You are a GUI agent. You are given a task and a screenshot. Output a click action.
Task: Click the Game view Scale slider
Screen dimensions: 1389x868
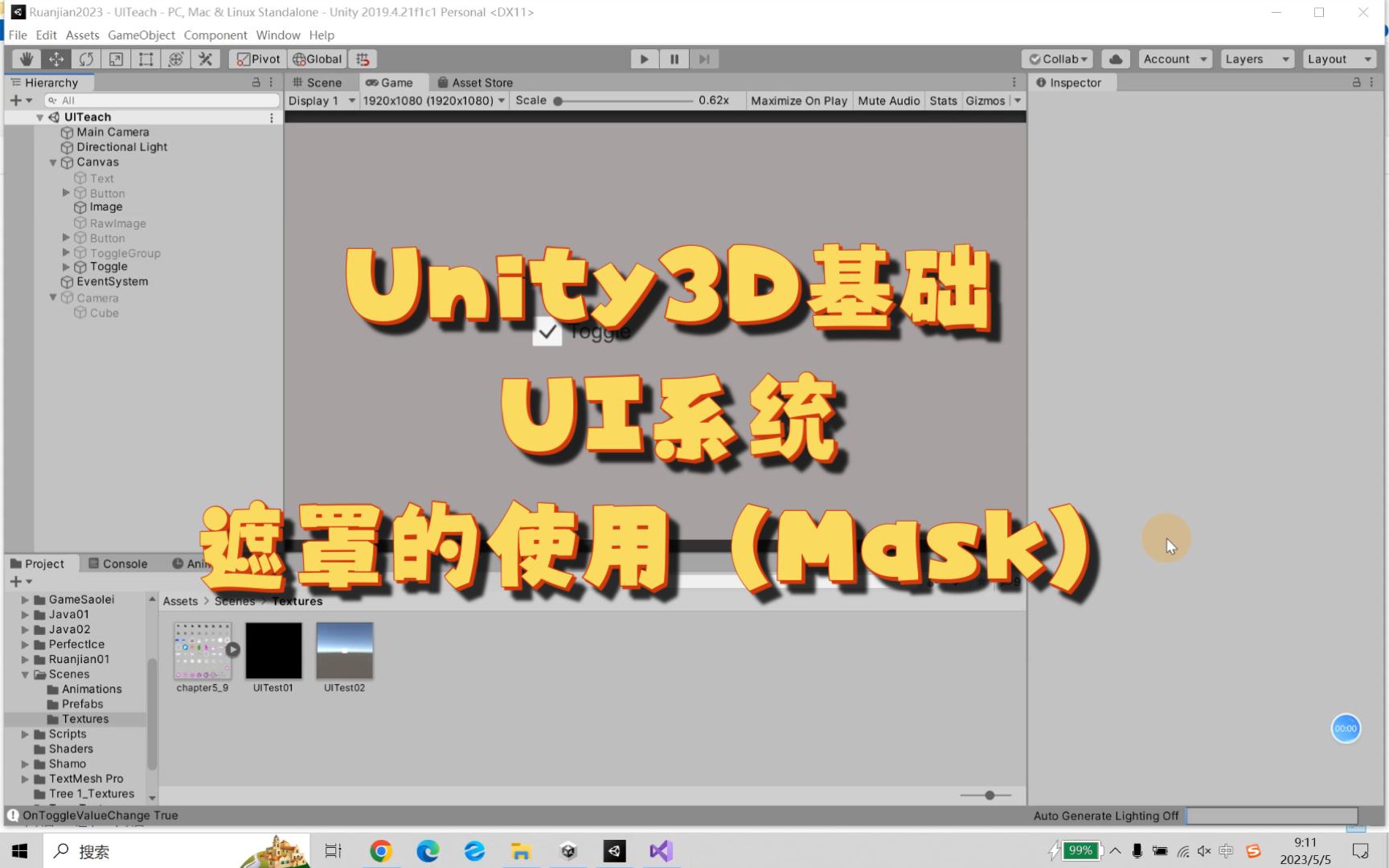point(624,100)
